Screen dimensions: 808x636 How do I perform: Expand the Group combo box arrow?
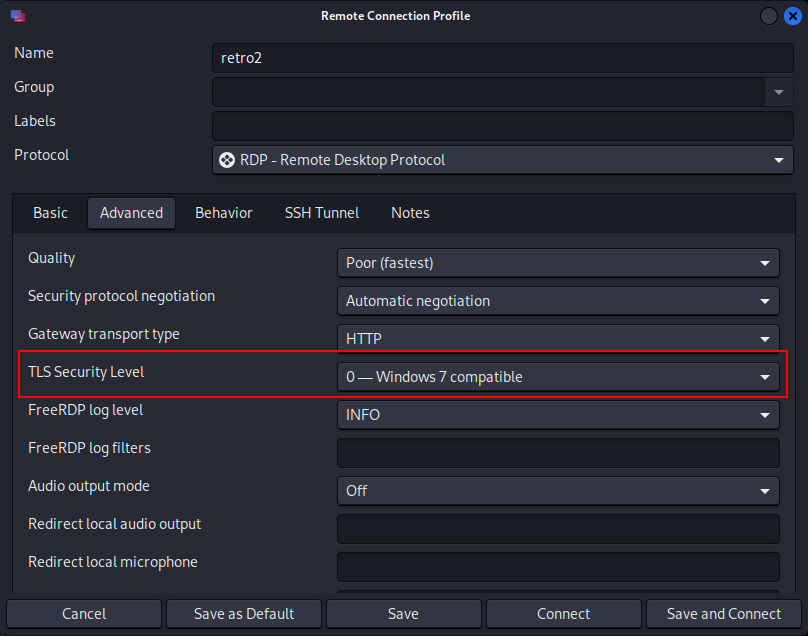coord(779,92)
